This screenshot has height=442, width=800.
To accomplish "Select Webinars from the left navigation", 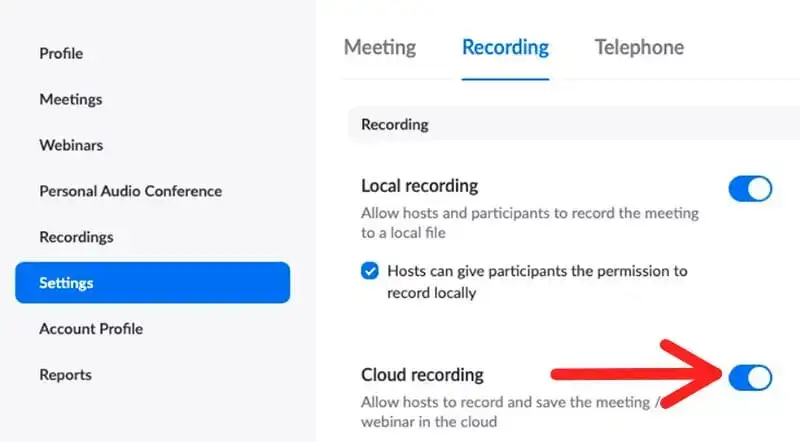I will point(71,145).
